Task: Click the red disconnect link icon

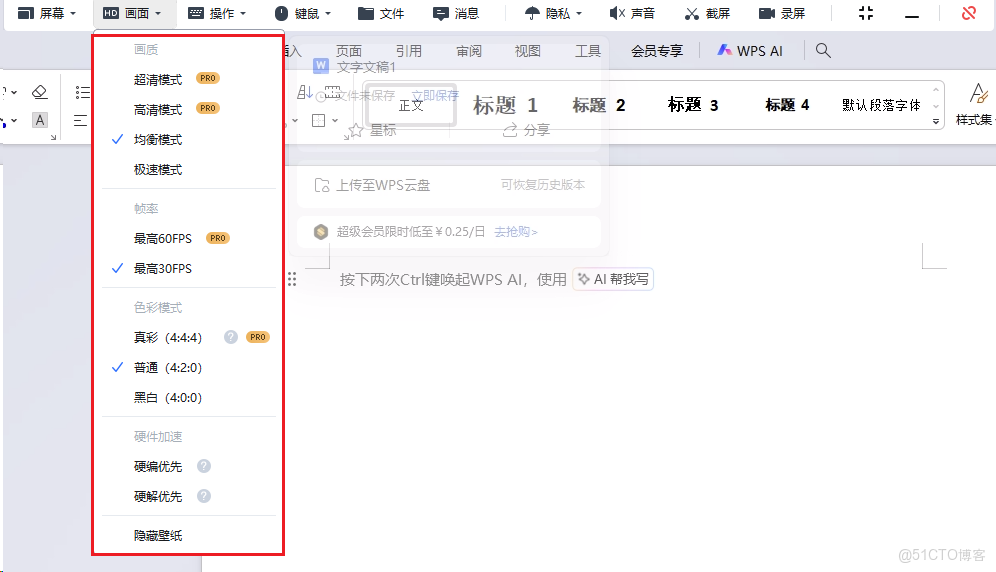Action: click(x=969, y=13)
